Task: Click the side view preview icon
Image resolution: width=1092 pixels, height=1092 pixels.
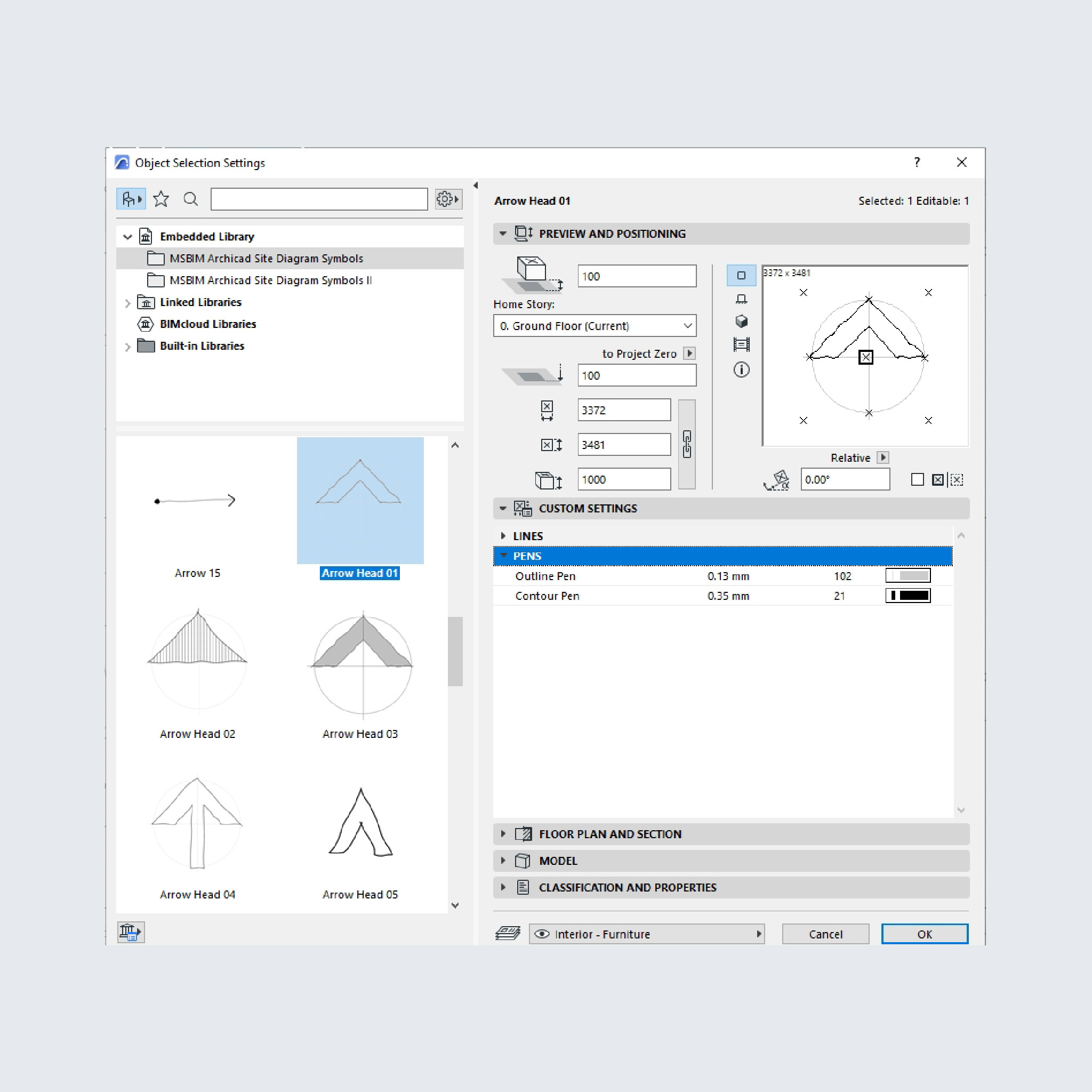Action: pos(741,299)
